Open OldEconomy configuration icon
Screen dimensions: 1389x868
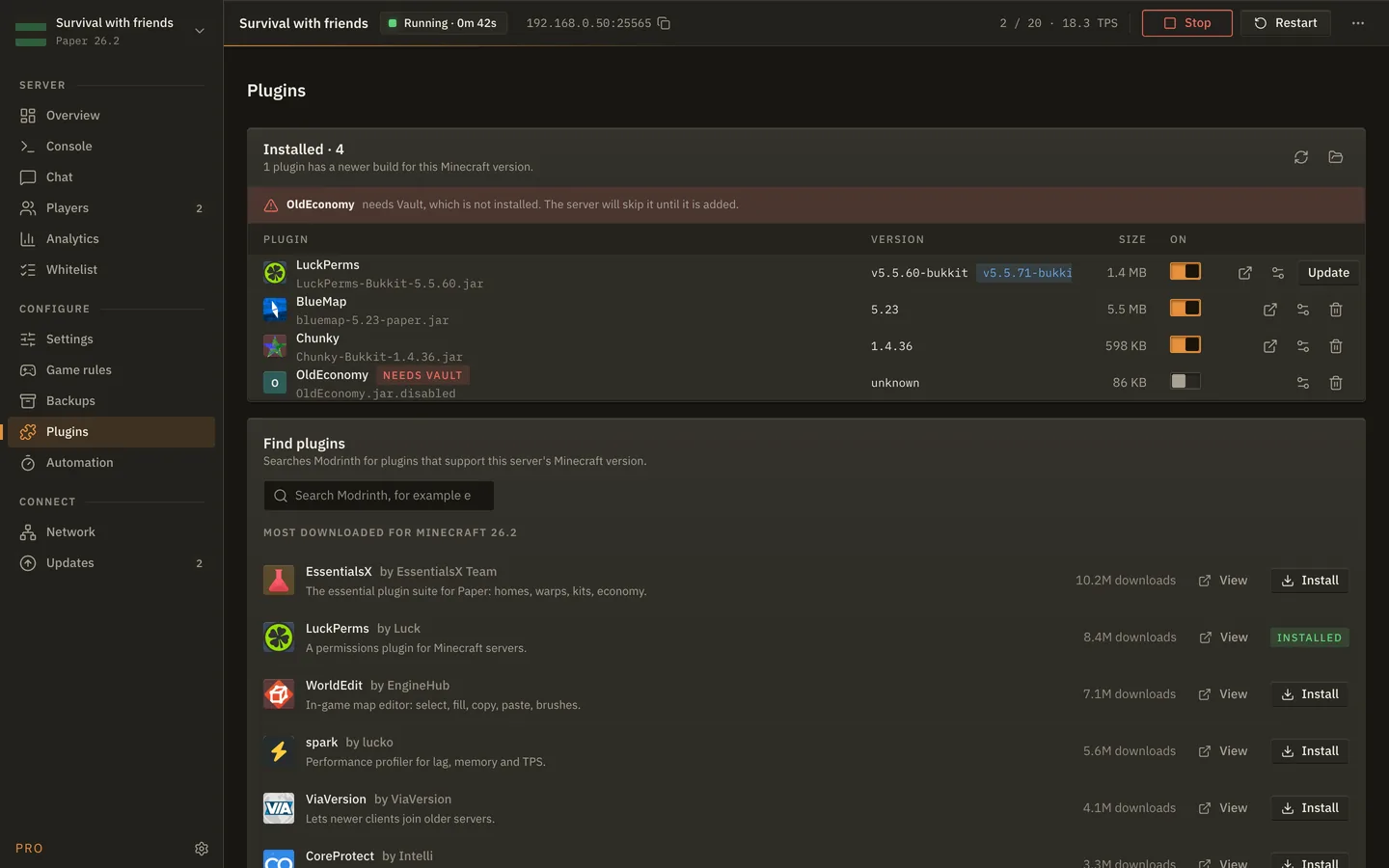1303,383
